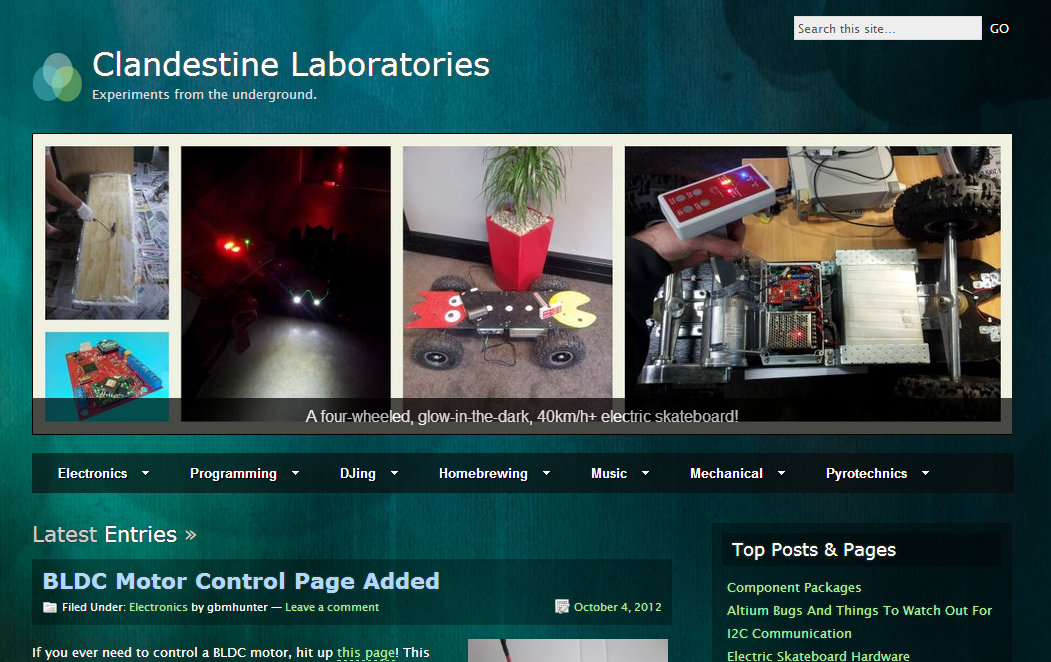This screenshot has height=662, width=1051.
Task: Open the Pyrotechnics dropdown arrow
Action: pos(925,474)
